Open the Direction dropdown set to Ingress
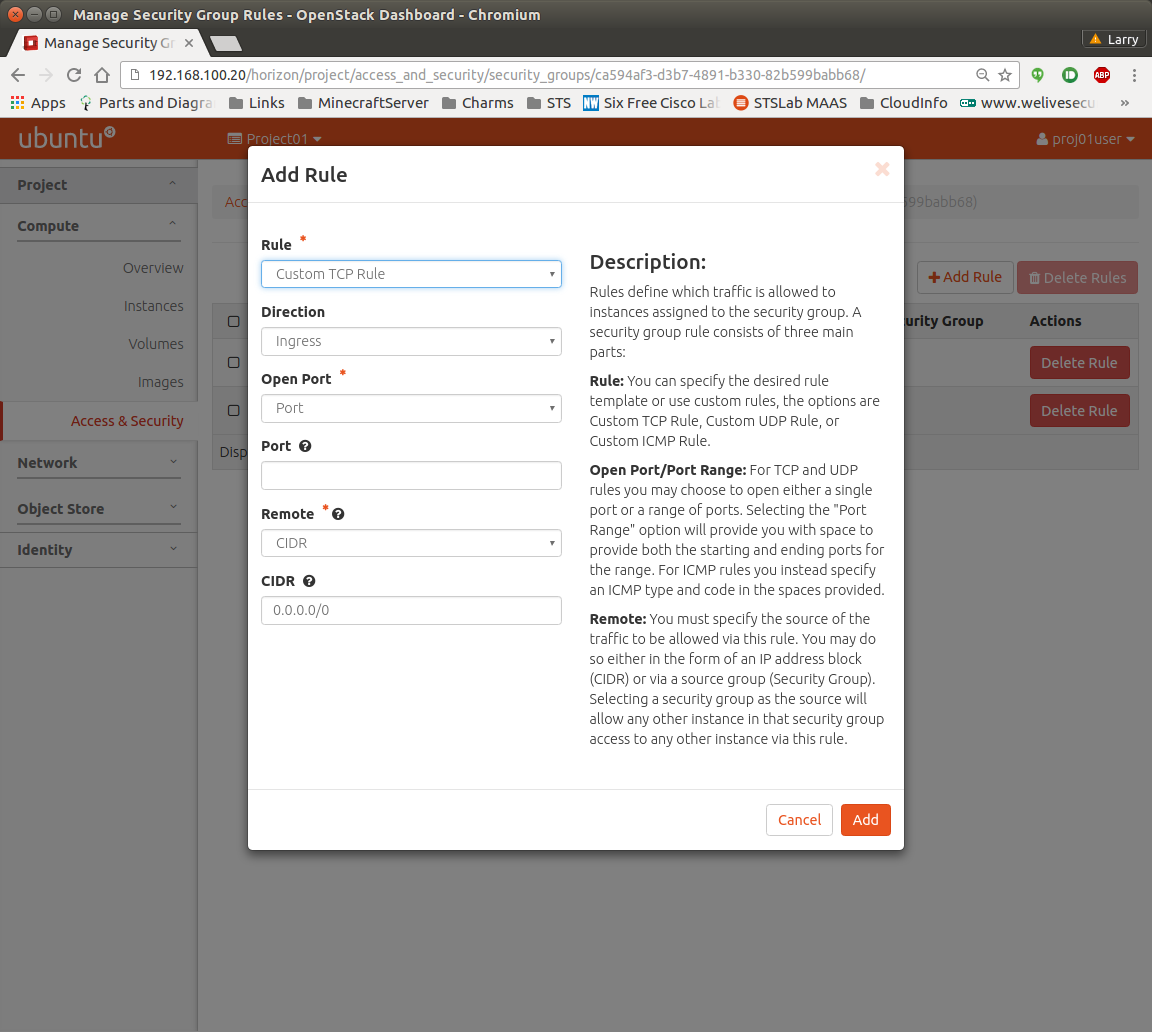The image size is (1152, 1032). pos(411,341)
